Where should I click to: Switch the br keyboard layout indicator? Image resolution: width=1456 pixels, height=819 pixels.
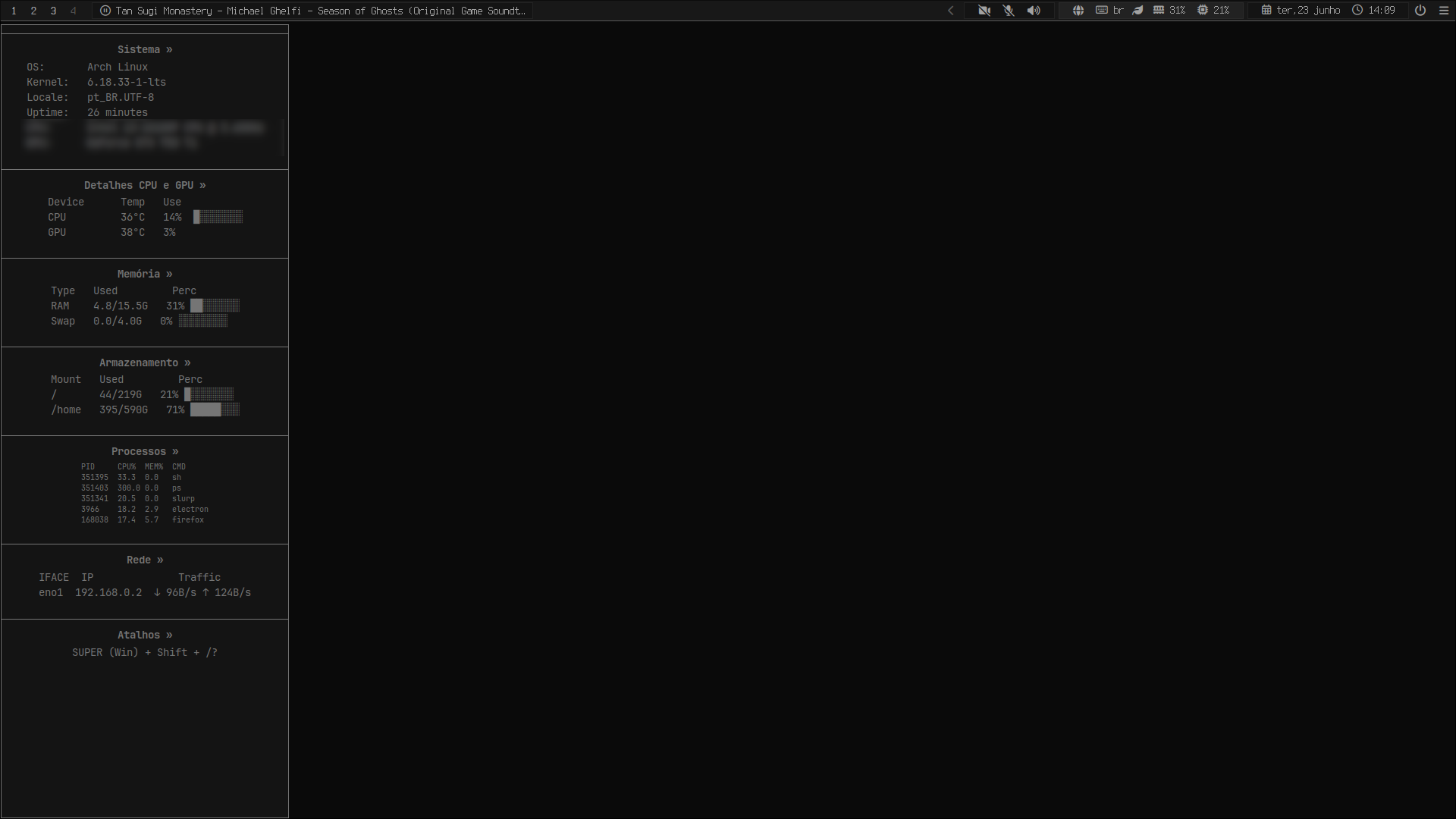point(1109,11)
